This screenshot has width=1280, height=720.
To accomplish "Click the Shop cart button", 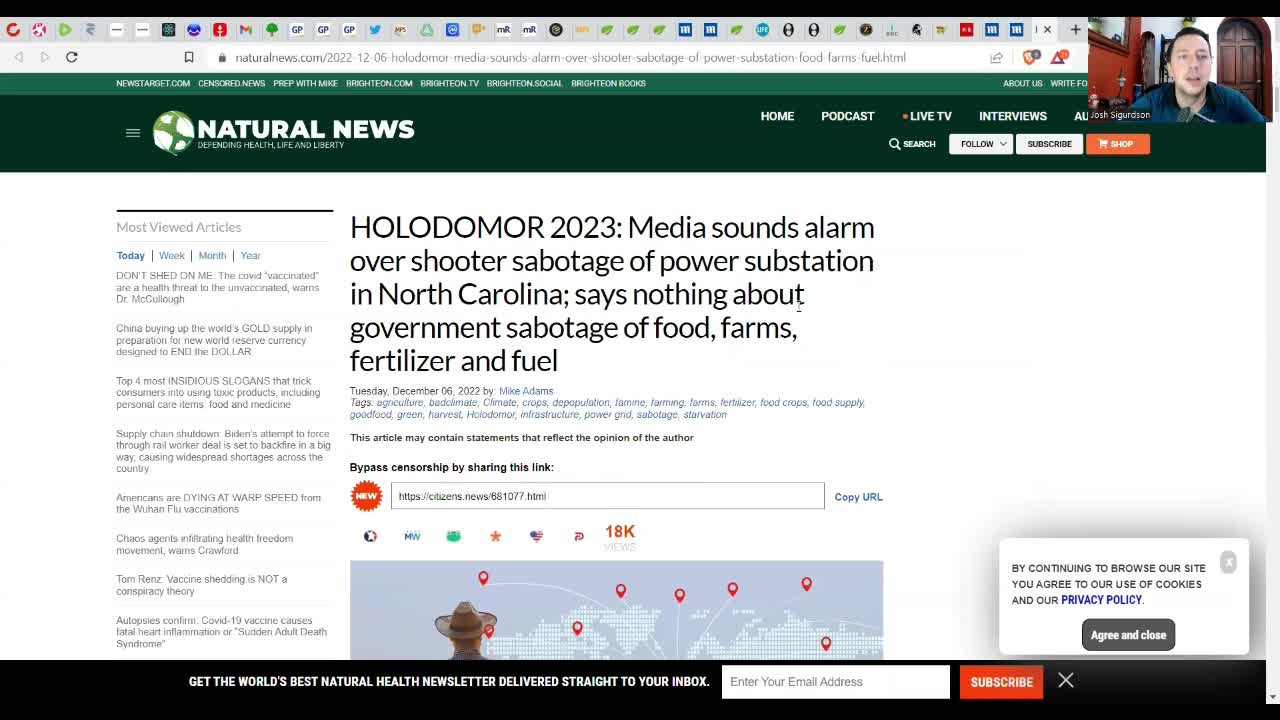I will pos(1117,144).
